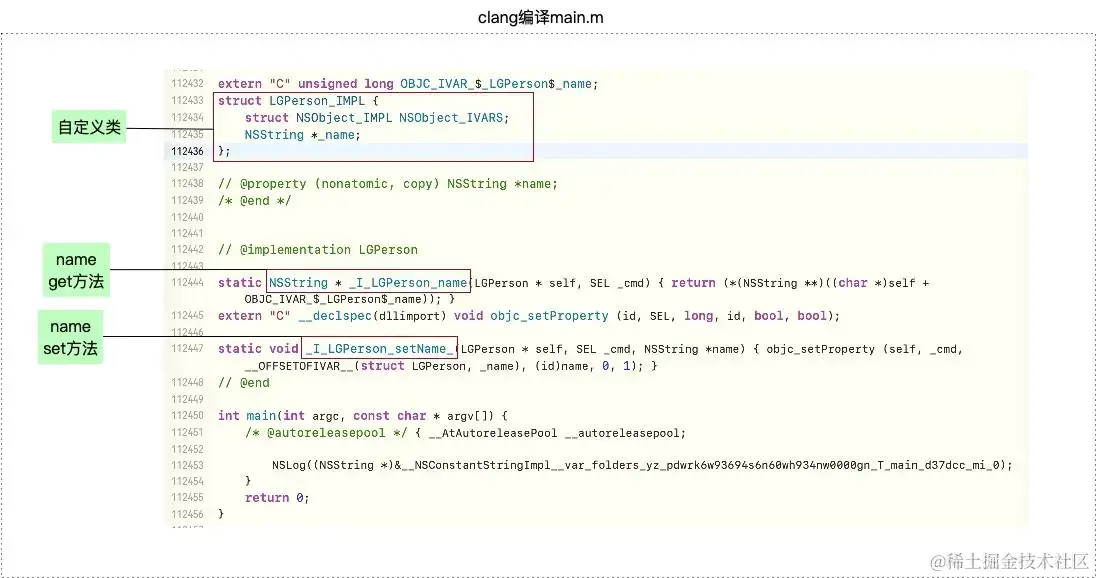
Task: Click line number 112445 in the gutter
Action: pos(187,316)
